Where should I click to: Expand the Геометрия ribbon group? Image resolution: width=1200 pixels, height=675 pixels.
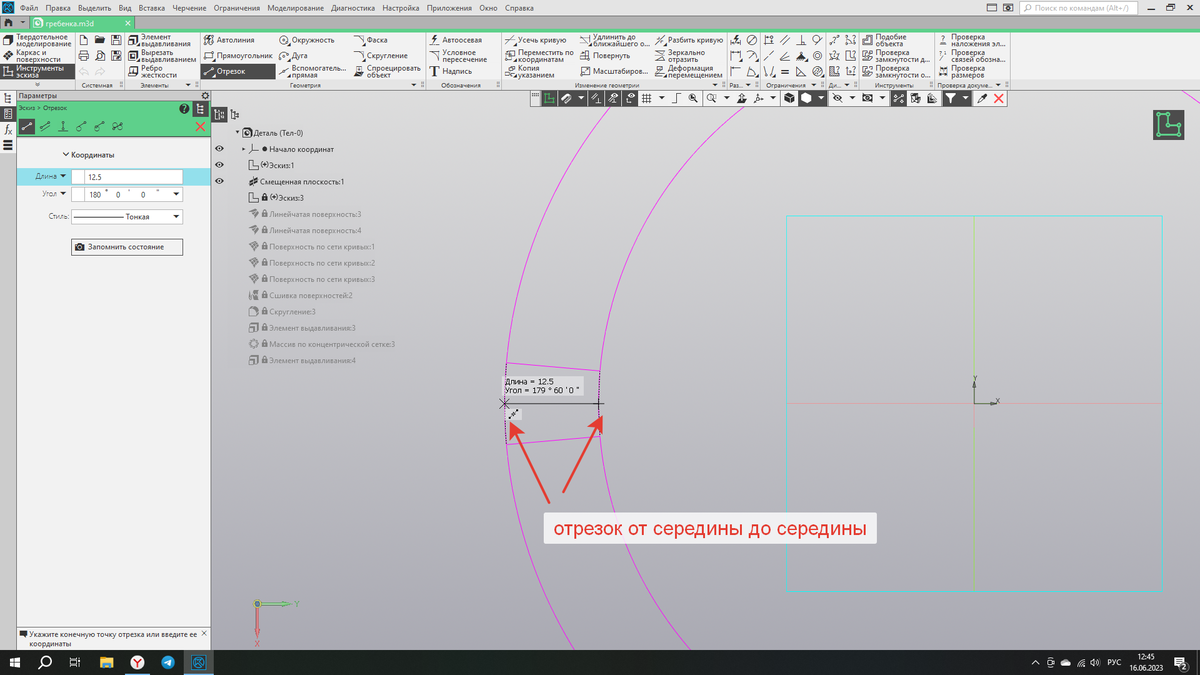415,86
